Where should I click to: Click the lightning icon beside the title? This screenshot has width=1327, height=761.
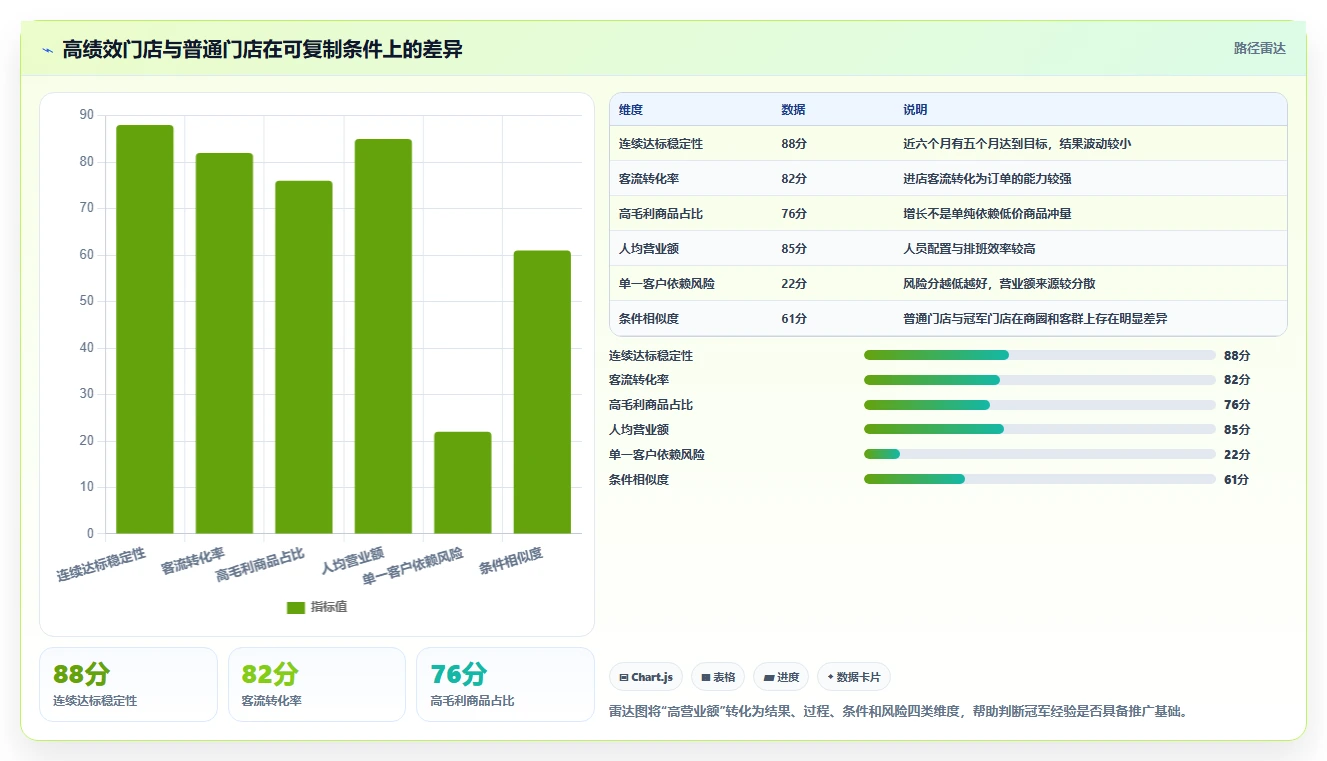point(48,50)
